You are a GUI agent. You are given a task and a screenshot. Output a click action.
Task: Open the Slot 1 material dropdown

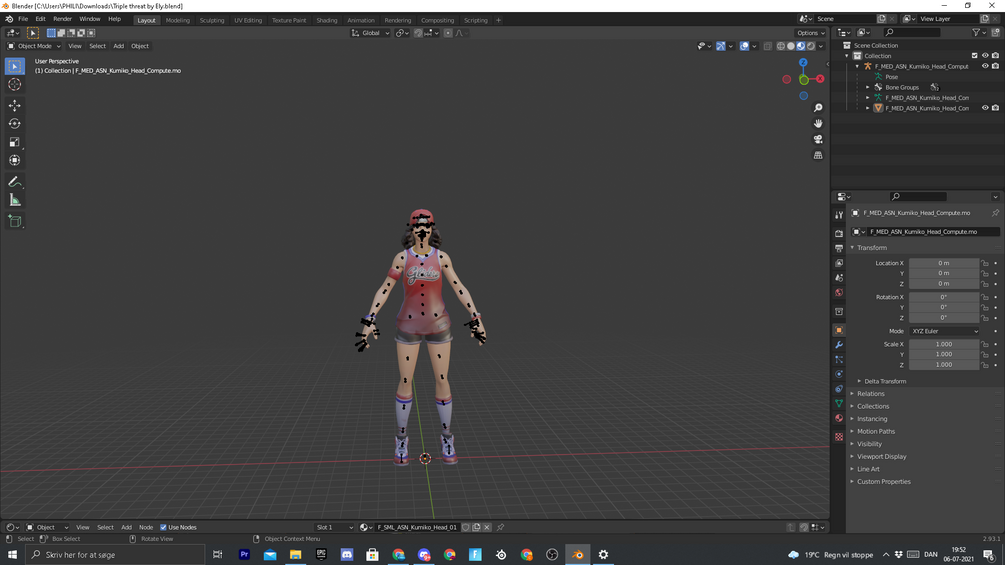click(334, 527)
